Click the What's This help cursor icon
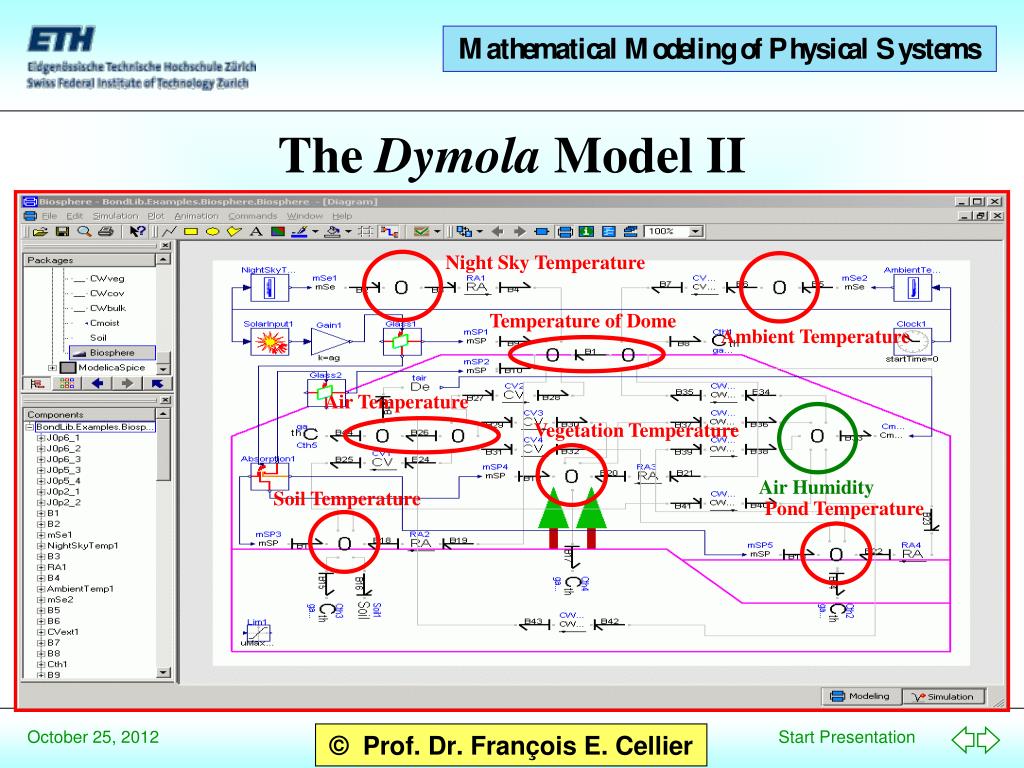The width and height of the screenshot is (1024, 768). [x=137, y=231]
